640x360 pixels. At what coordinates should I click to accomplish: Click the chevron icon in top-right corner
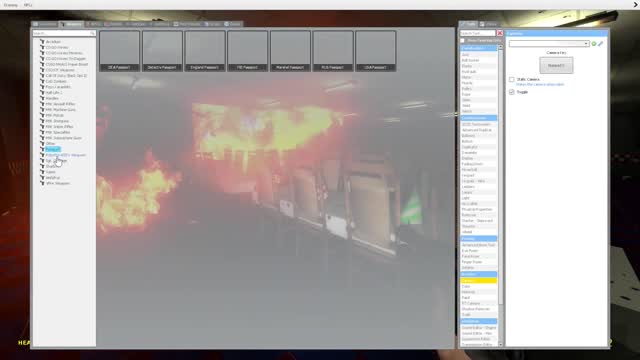(x=636, y=5)
